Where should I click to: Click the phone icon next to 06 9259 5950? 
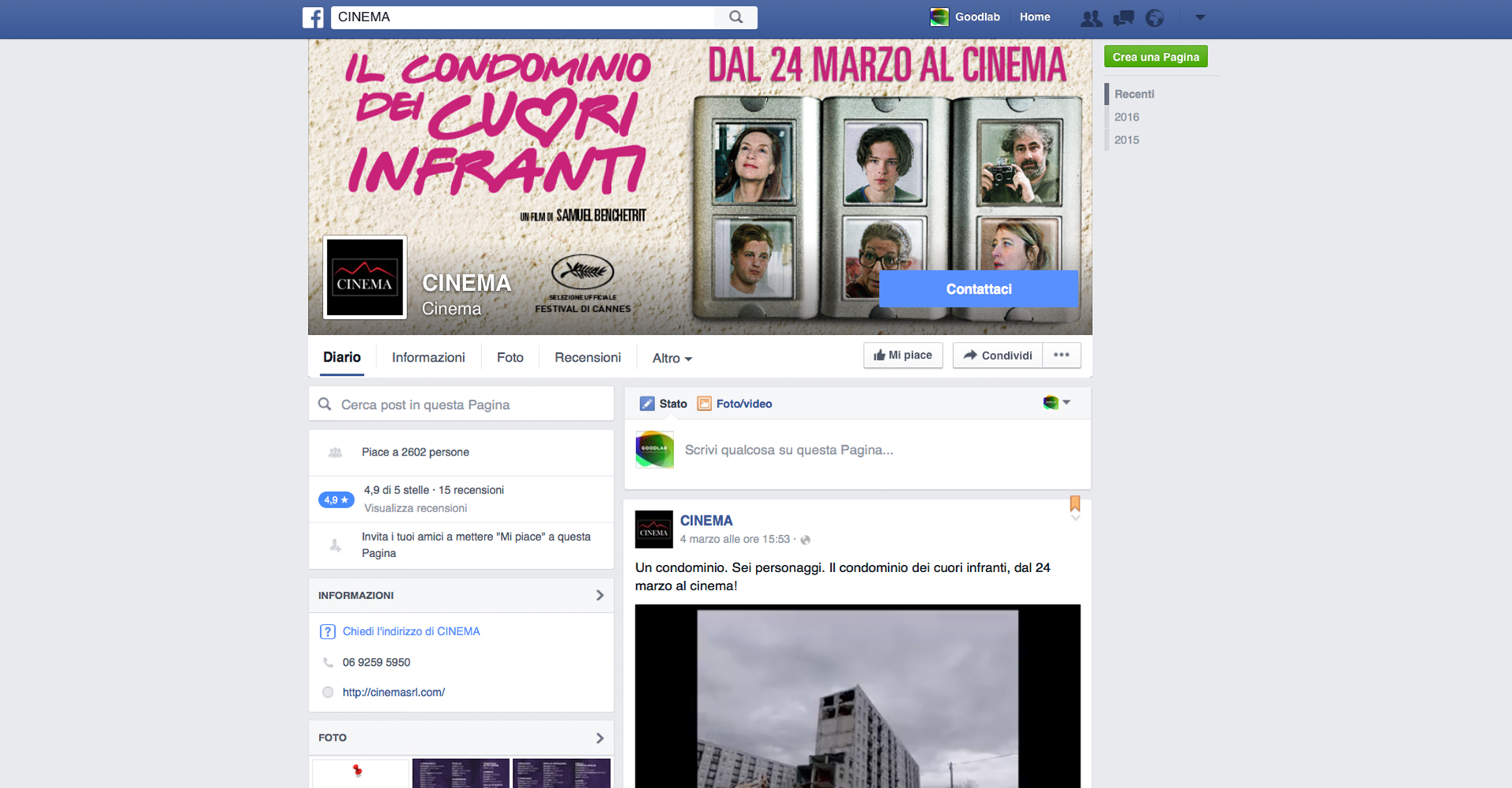328,663
